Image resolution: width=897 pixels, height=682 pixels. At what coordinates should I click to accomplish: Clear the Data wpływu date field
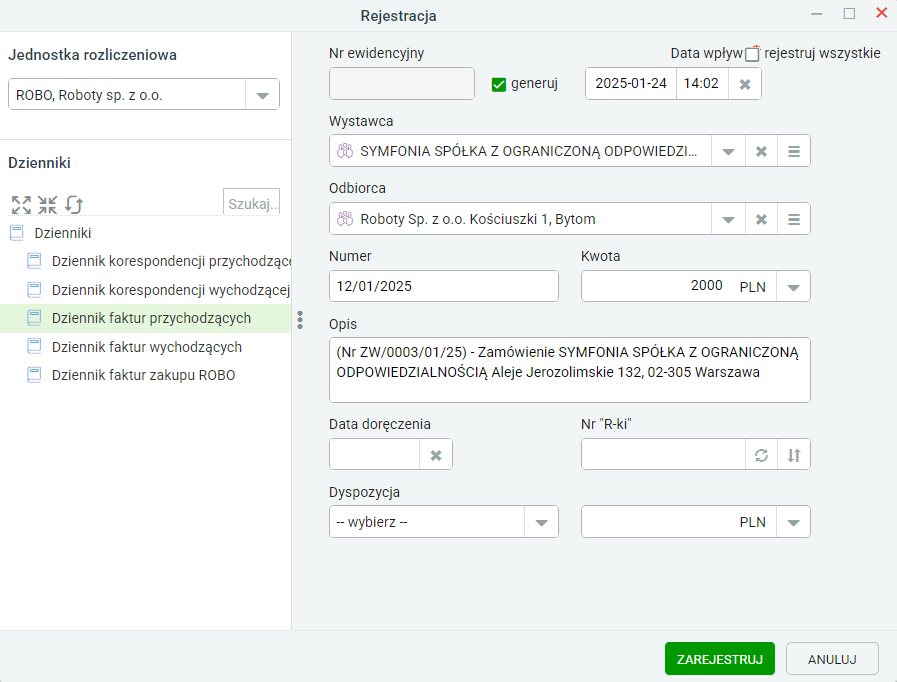744,84
